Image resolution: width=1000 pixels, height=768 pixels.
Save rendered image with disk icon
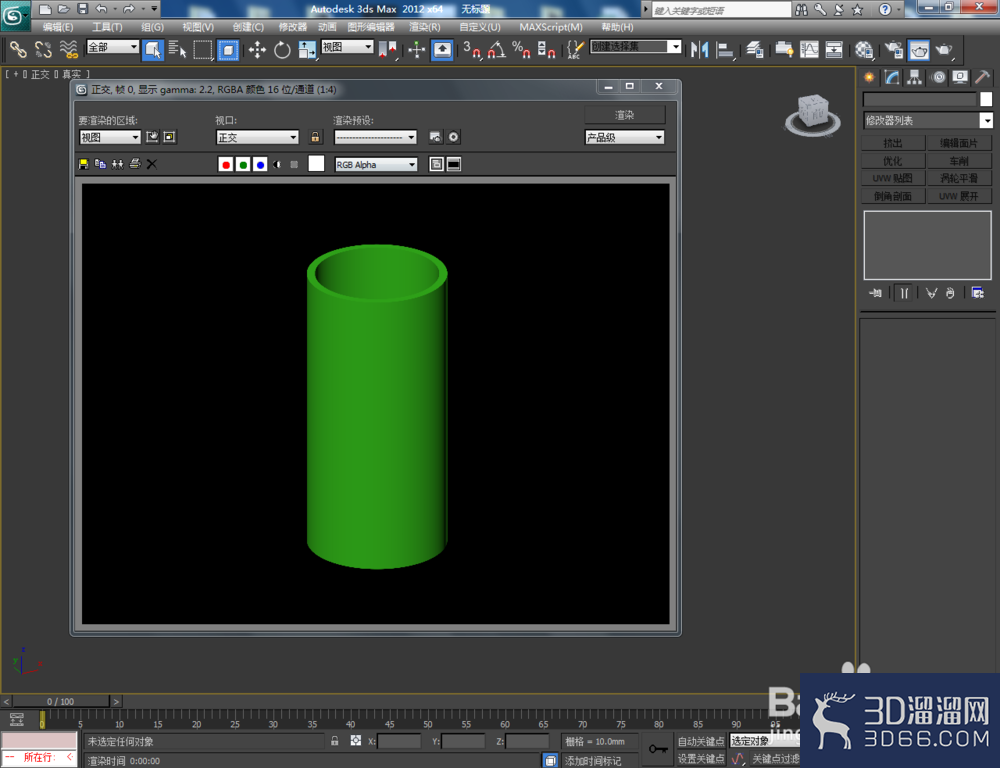tap(83, 164)
